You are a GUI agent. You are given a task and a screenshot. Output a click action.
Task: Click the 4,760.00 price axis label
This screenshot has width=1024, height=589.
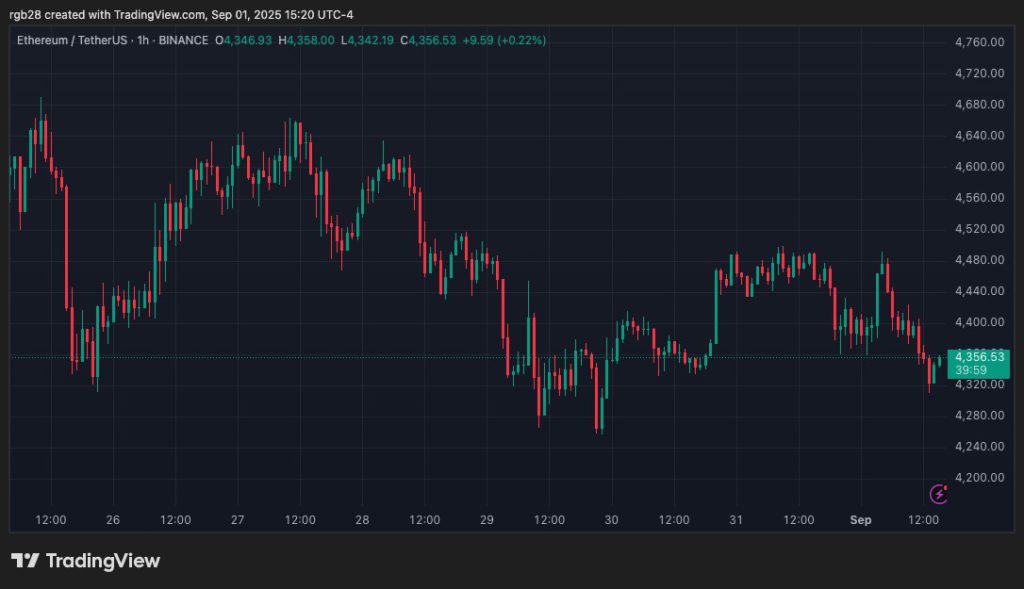pos(978,42)
